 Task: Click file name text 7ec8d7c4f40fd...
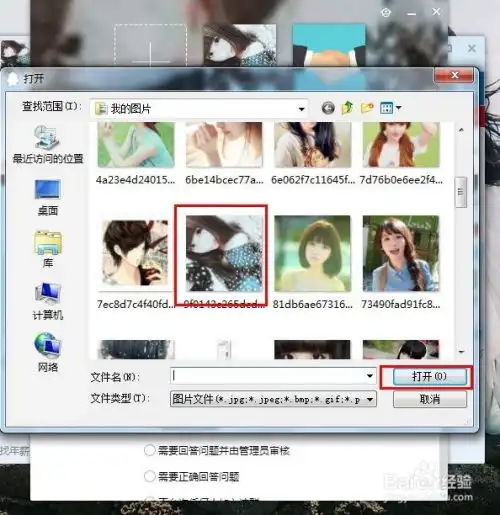point(136,304)
